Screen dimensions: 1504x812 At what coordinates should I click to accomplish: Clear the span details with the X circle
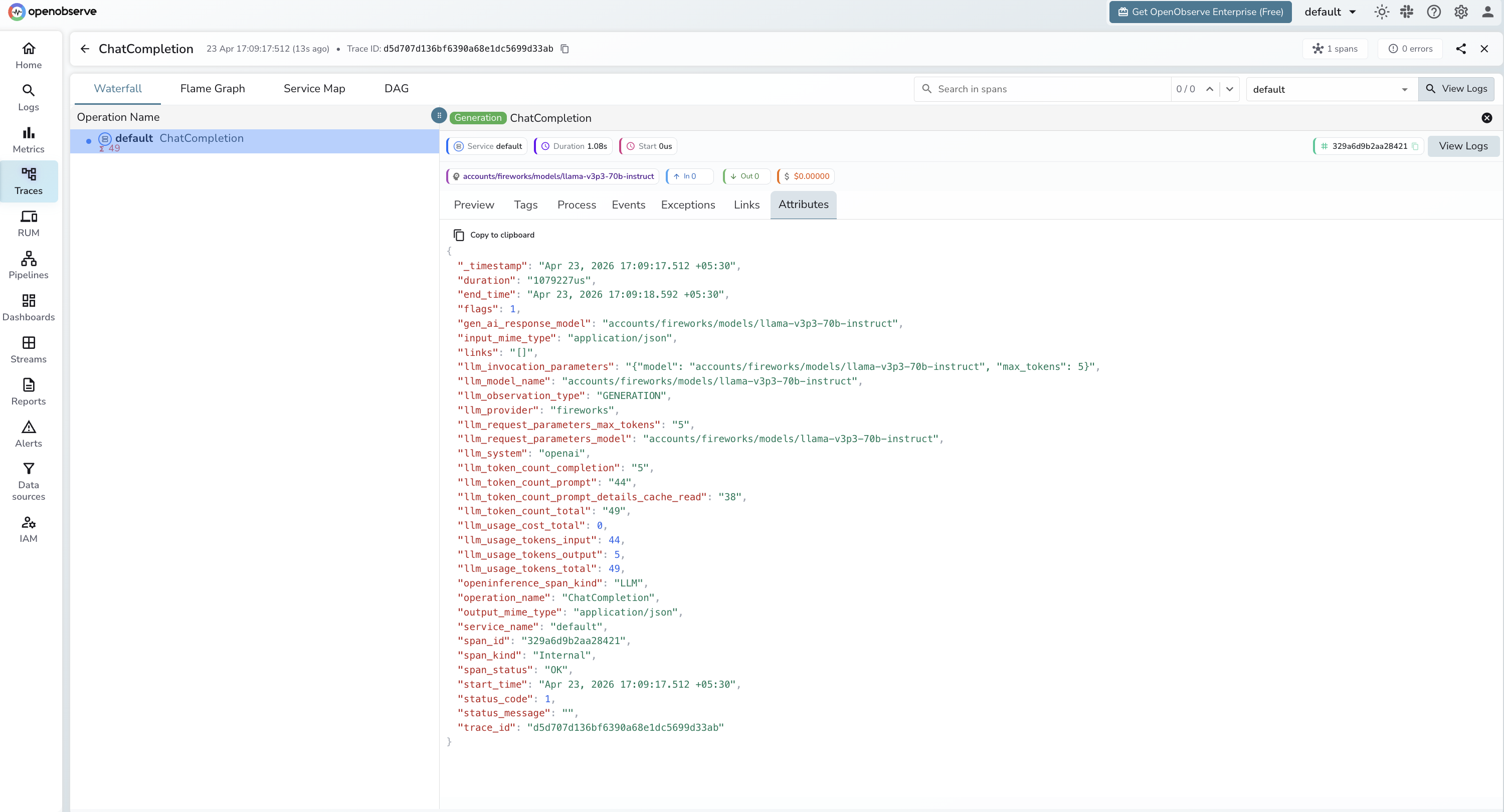(x=1487, y=118)
